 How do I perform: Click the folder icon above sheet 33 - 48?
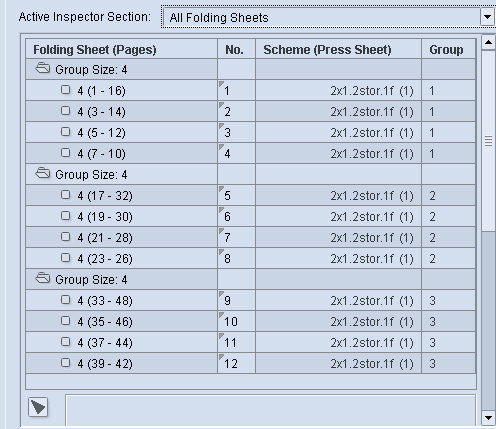coord(43,278)
